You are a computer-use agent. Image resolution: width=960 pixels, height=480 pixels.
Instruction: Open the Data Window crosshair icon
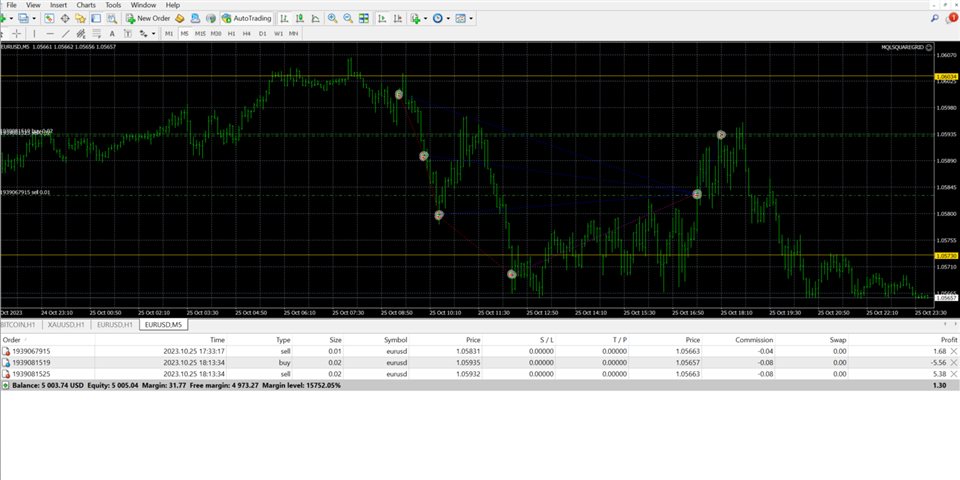click(65, 18)
